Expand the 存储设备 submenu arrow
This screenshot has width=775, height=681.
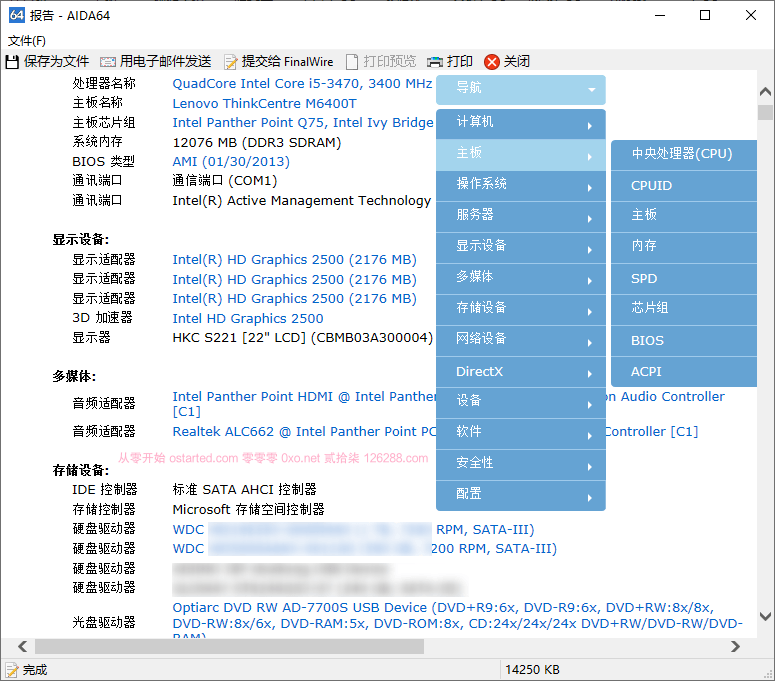[x=590, y=312]
